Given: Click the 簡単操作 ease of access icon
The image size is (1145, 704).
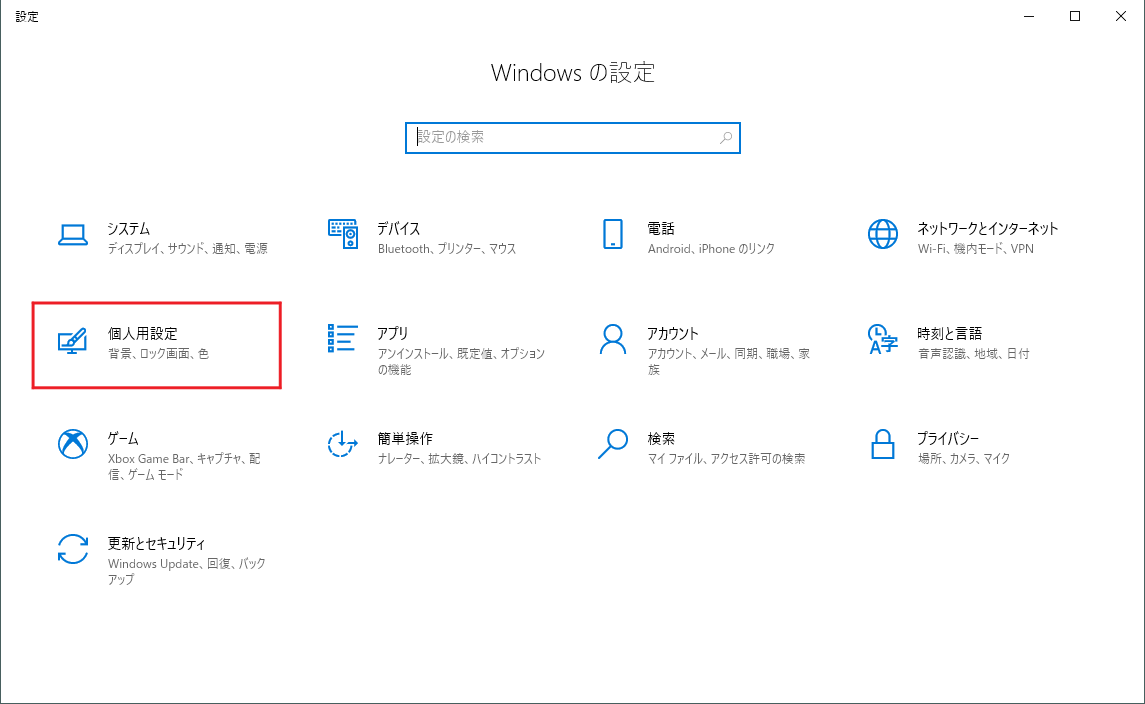Looking at the screenshot, I should click(x=342, y=444).
